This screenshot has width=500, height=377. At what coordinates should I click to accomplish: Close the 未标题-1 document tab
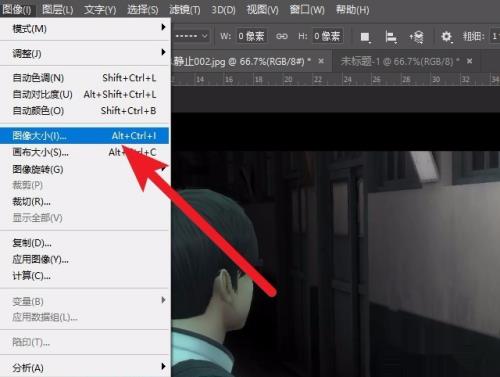469,61
